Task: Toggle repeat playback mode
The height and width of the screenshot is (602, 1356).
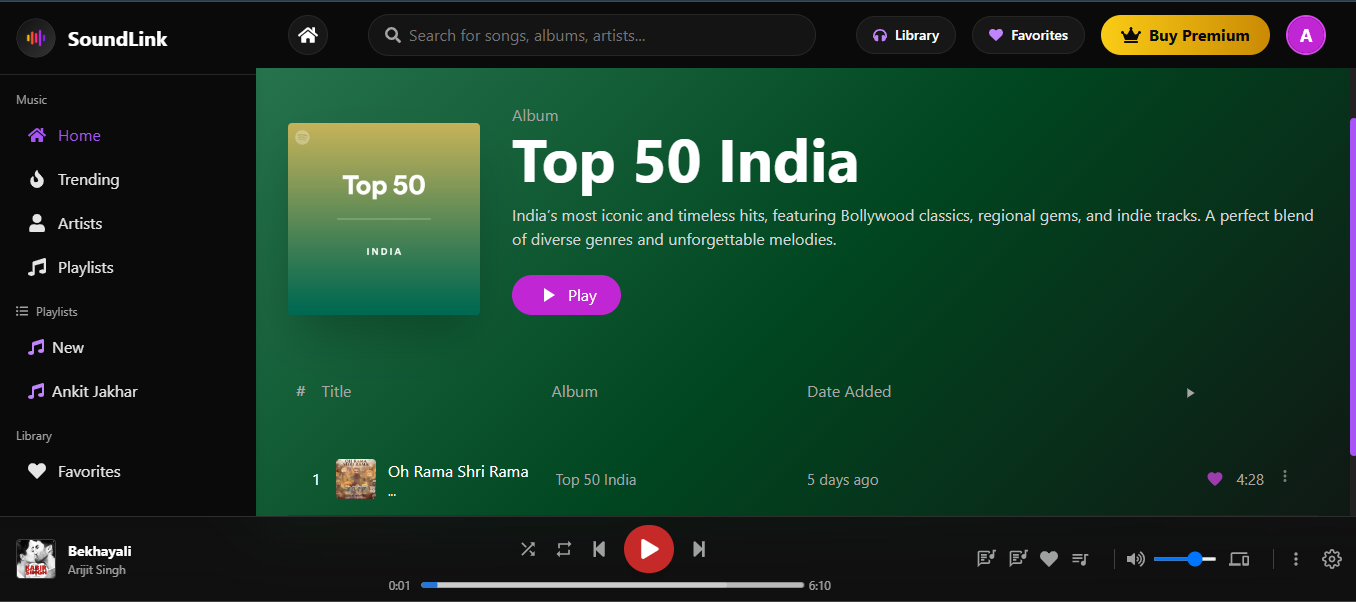Action: [563, 549]
